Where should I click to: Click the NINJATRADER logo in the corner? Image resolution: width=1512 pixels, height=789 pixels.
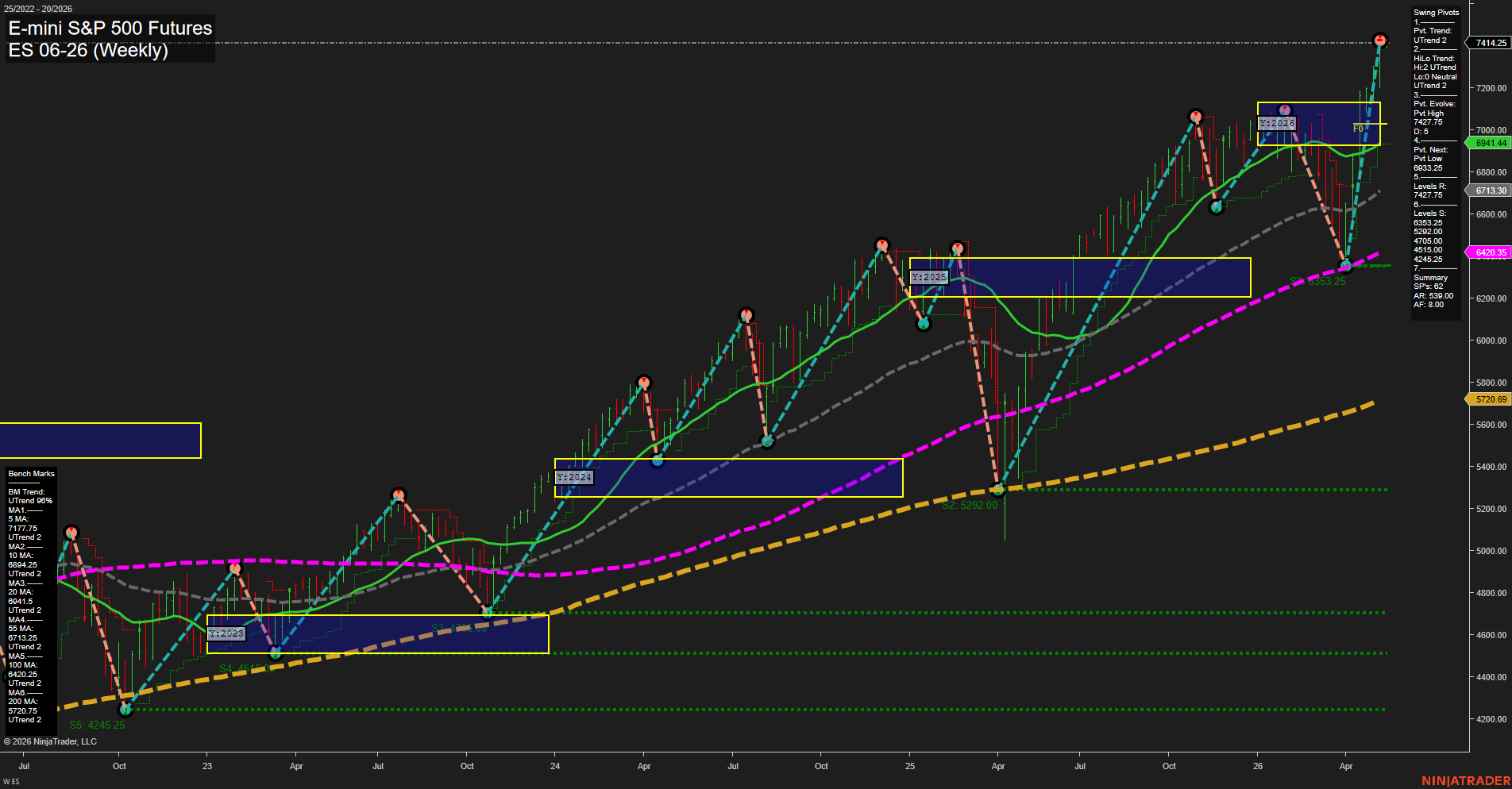tap(1466, 781)
